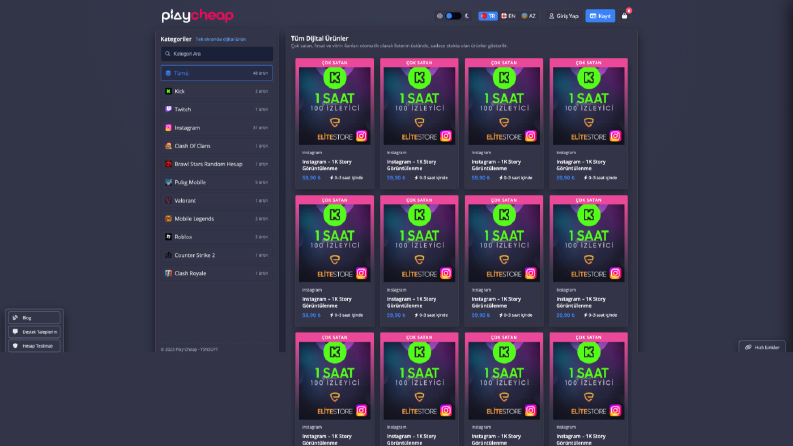The image size is (793, 446).
Task: Focus the Kategori Ara search field
Action: [x=217, y=54]
